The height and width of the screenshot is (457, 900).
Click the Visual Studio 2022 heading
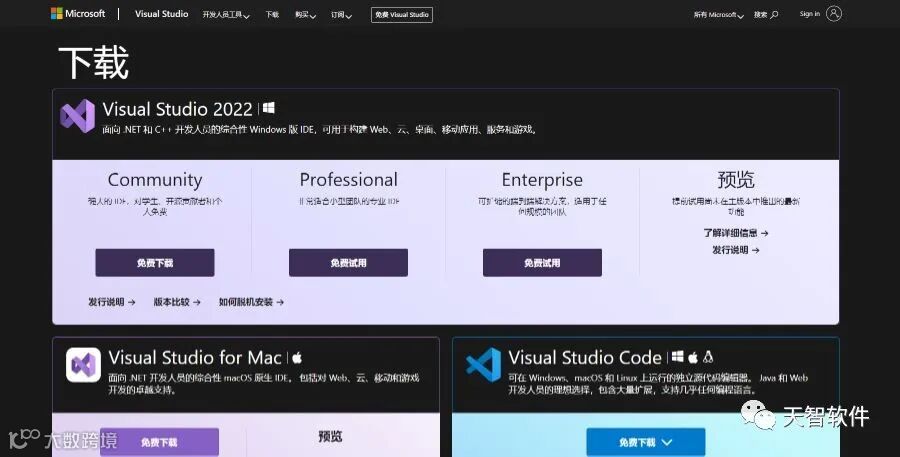(177, 109)
